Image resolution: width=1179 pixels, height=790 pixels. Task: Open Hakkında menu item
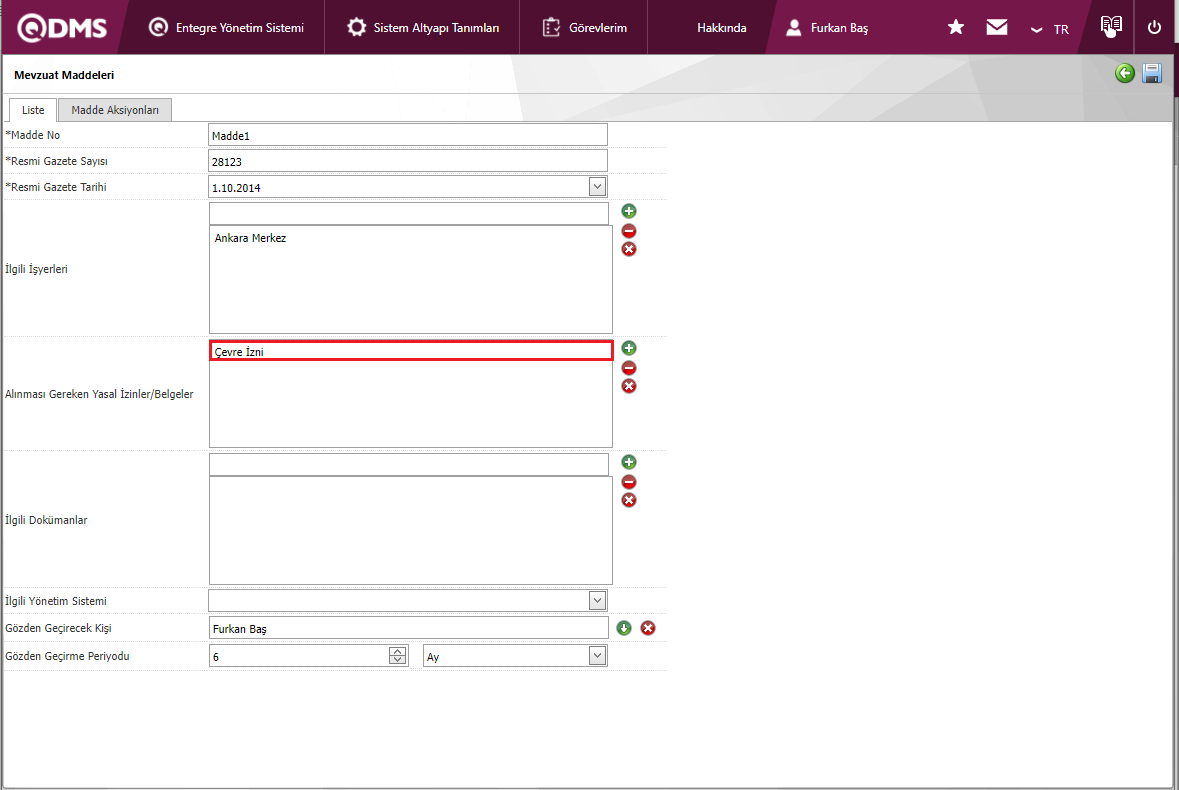(x=721, y=28)
